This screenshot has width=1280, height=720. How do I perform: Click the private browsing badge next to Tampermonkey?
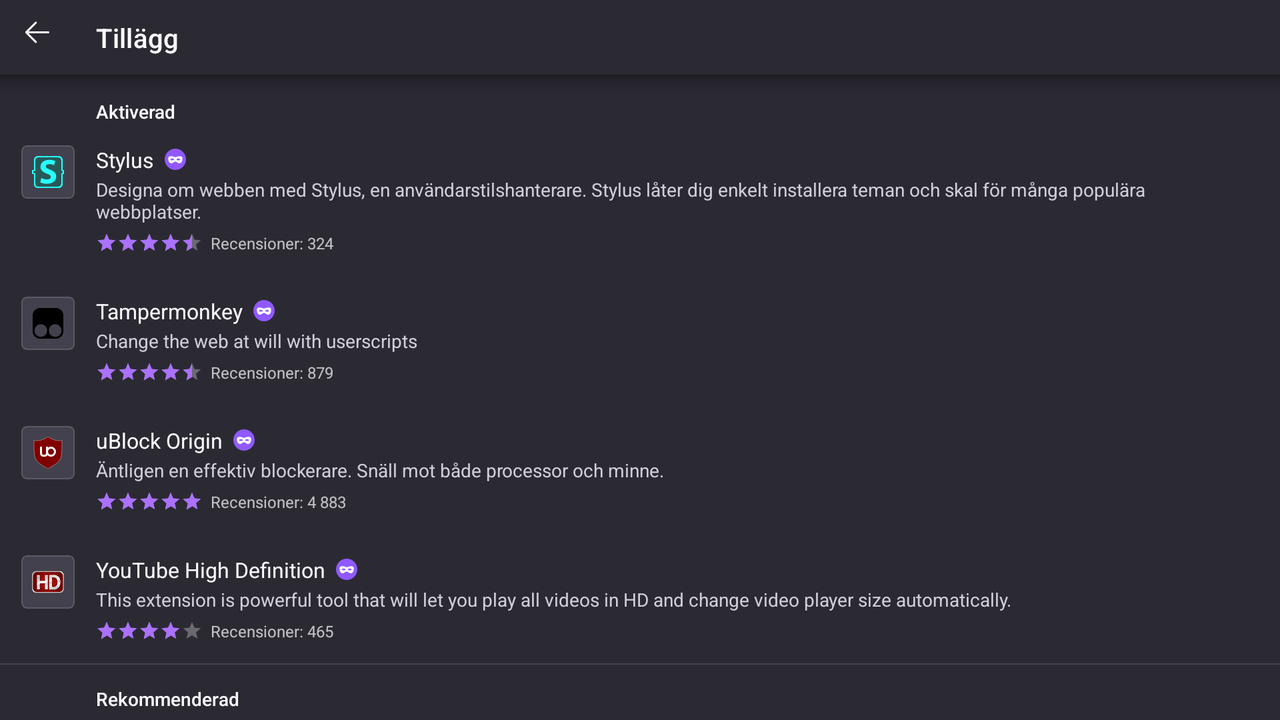tap(264, 311)
